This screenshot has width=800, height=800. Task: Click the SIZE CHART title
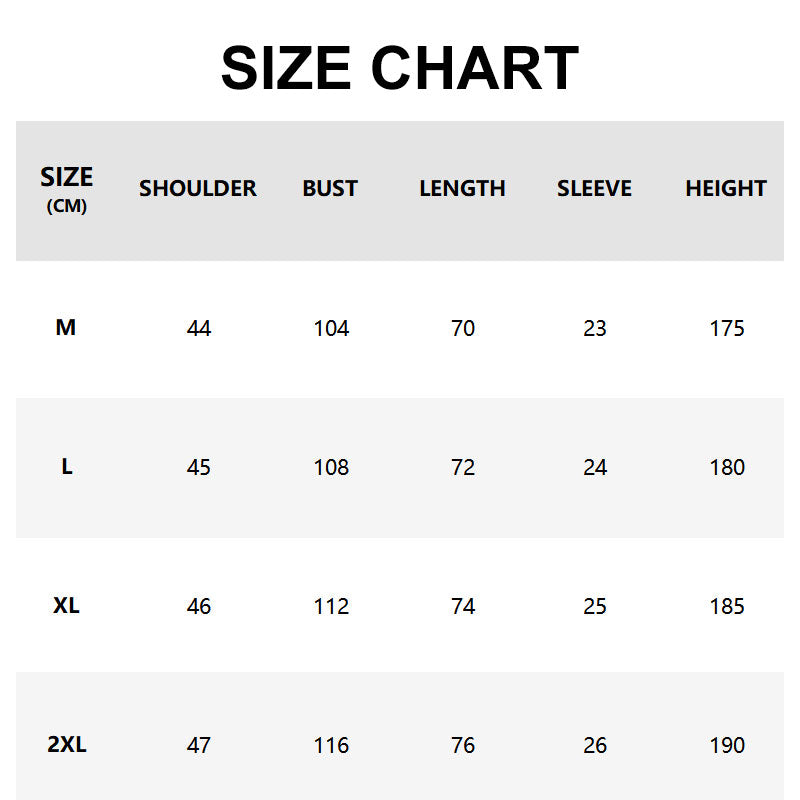[x=400, y=68]
